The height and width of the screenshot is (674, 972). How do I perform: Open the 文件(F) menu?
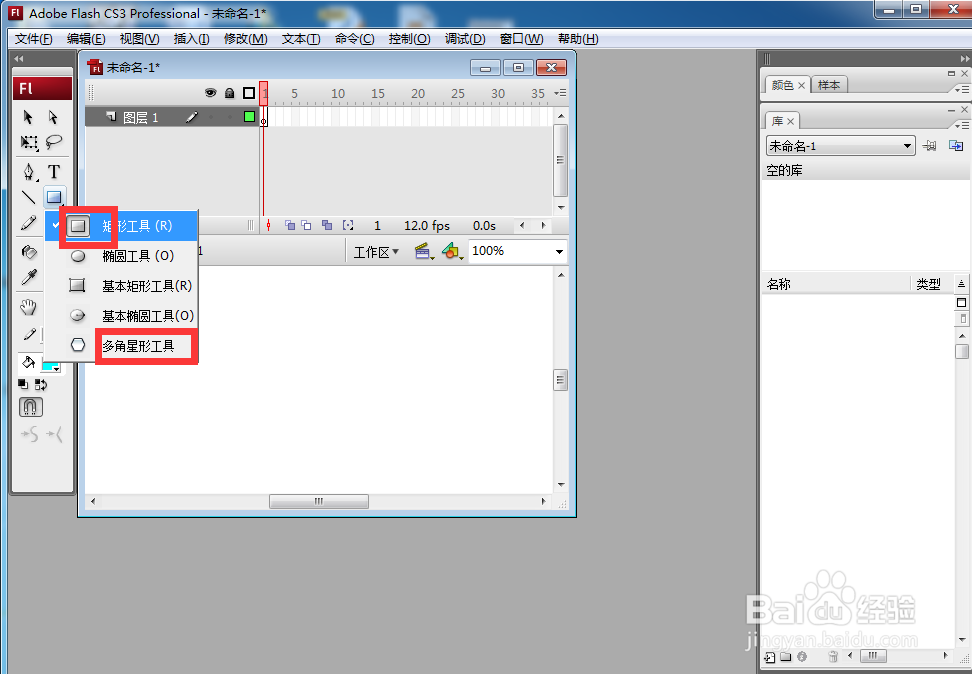33,38
